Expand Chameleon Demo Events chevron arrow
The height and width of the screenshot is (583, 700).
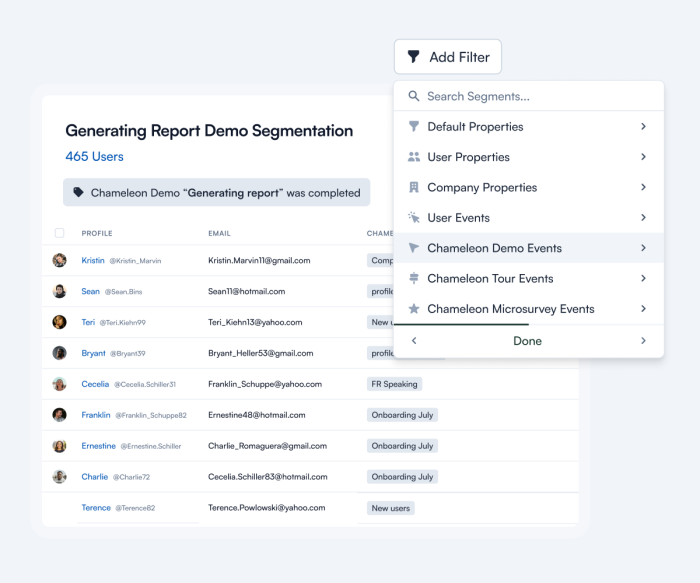point(643,248)
